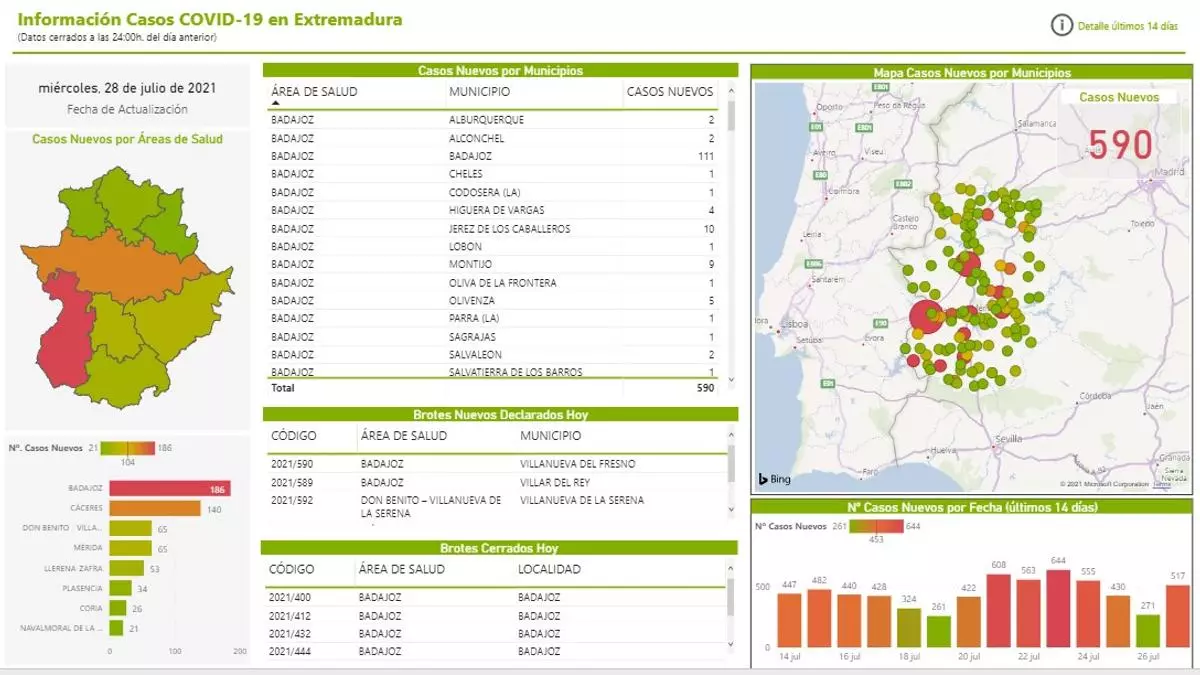Sort table by CASOS NUEVOS column header
Viewport: 1200px width, 675px height.
click(x=669, y=92)
